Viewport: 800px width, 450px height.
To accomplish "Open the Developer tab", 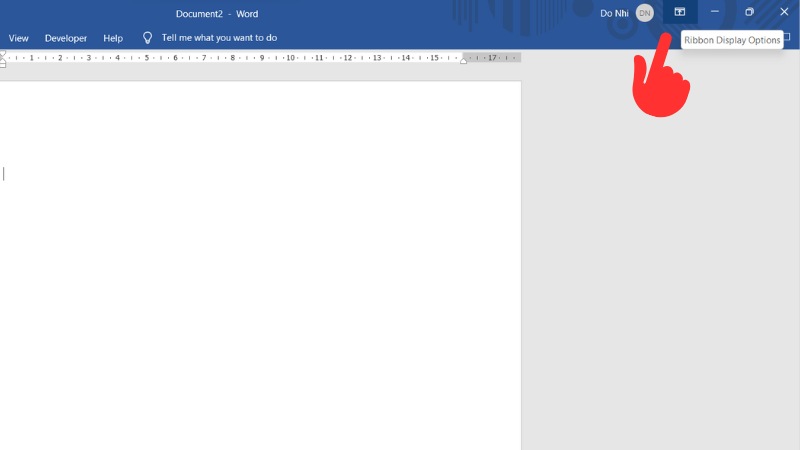I will click(66, 38).
